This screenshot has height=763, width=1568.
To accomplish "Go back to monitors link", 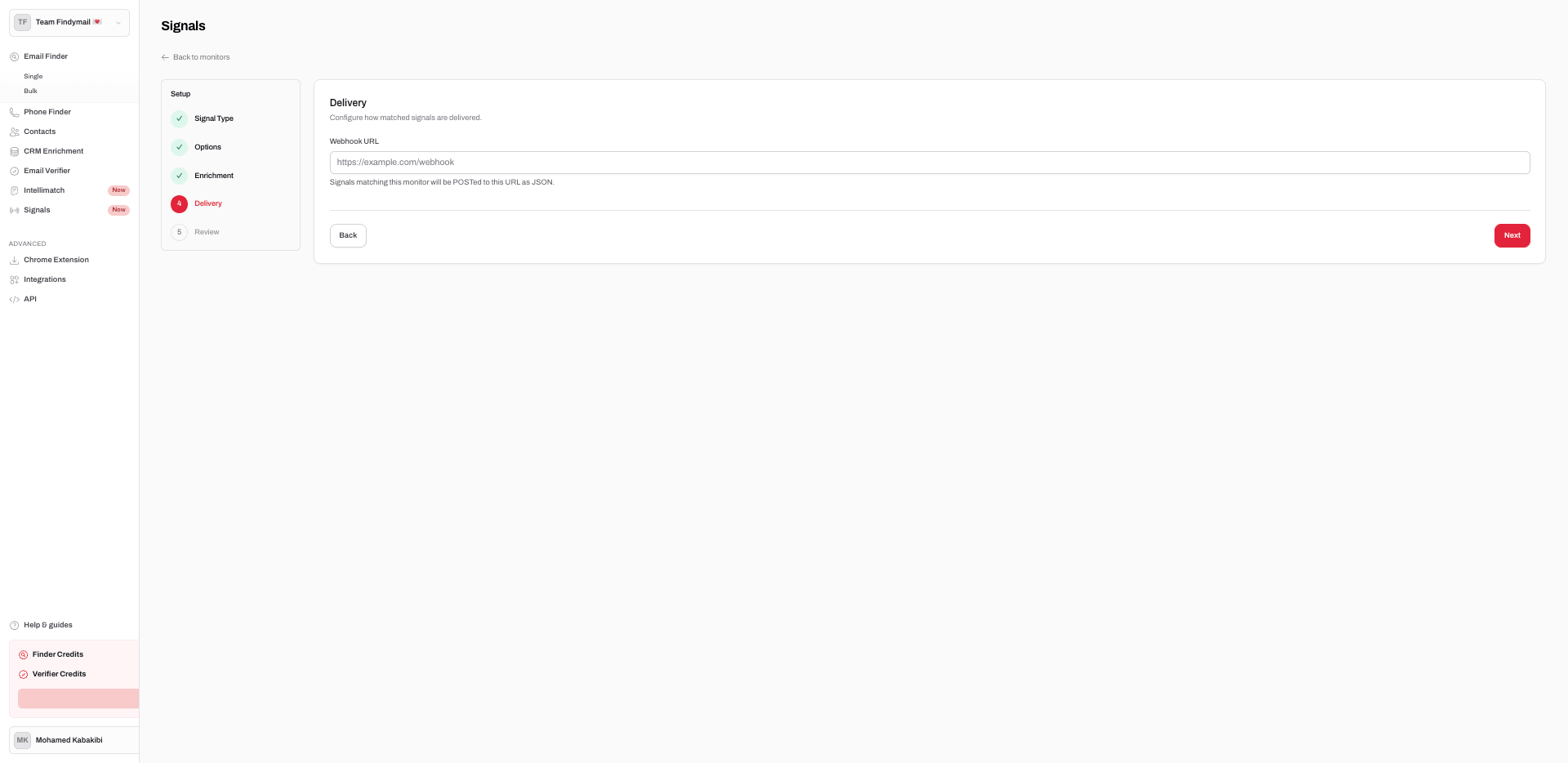I will pyautogui.click(x=202, y=57).
